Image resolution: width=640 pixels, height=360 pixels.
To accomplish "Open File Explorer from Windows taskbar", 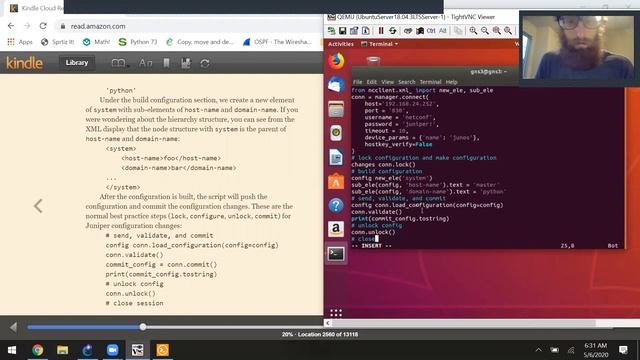I will tap(62, 350).
